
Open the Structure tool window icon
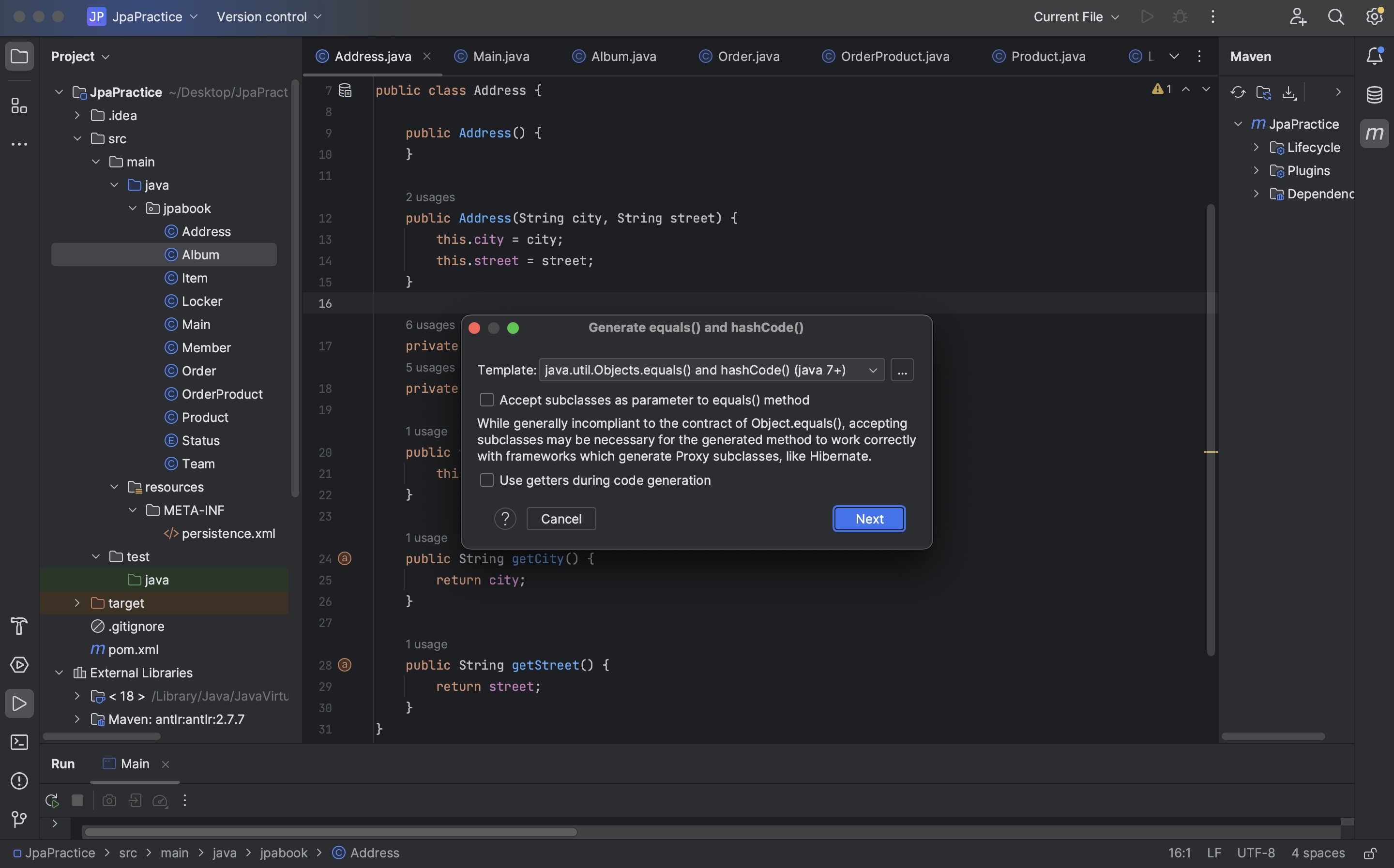[19, 105]
